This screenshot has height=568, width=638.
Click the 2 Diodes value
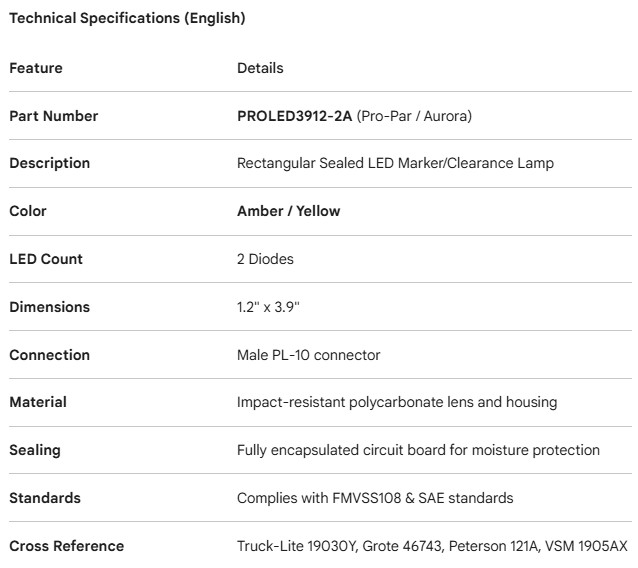[x=265, y=259]
